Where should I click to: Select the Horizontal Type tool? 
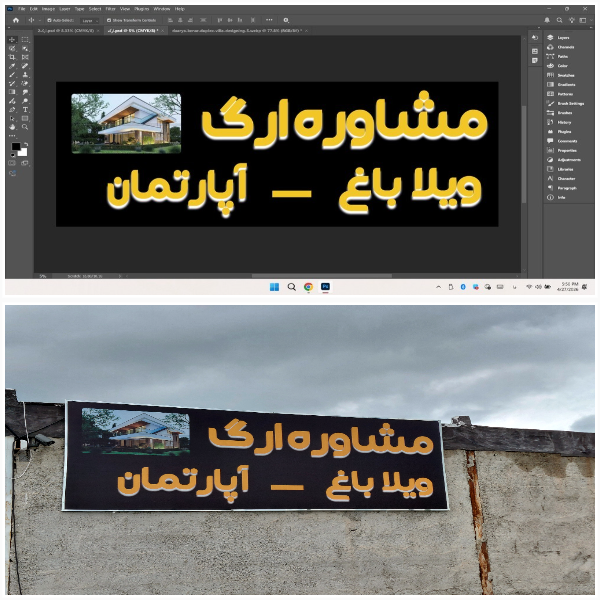point(25,110)
